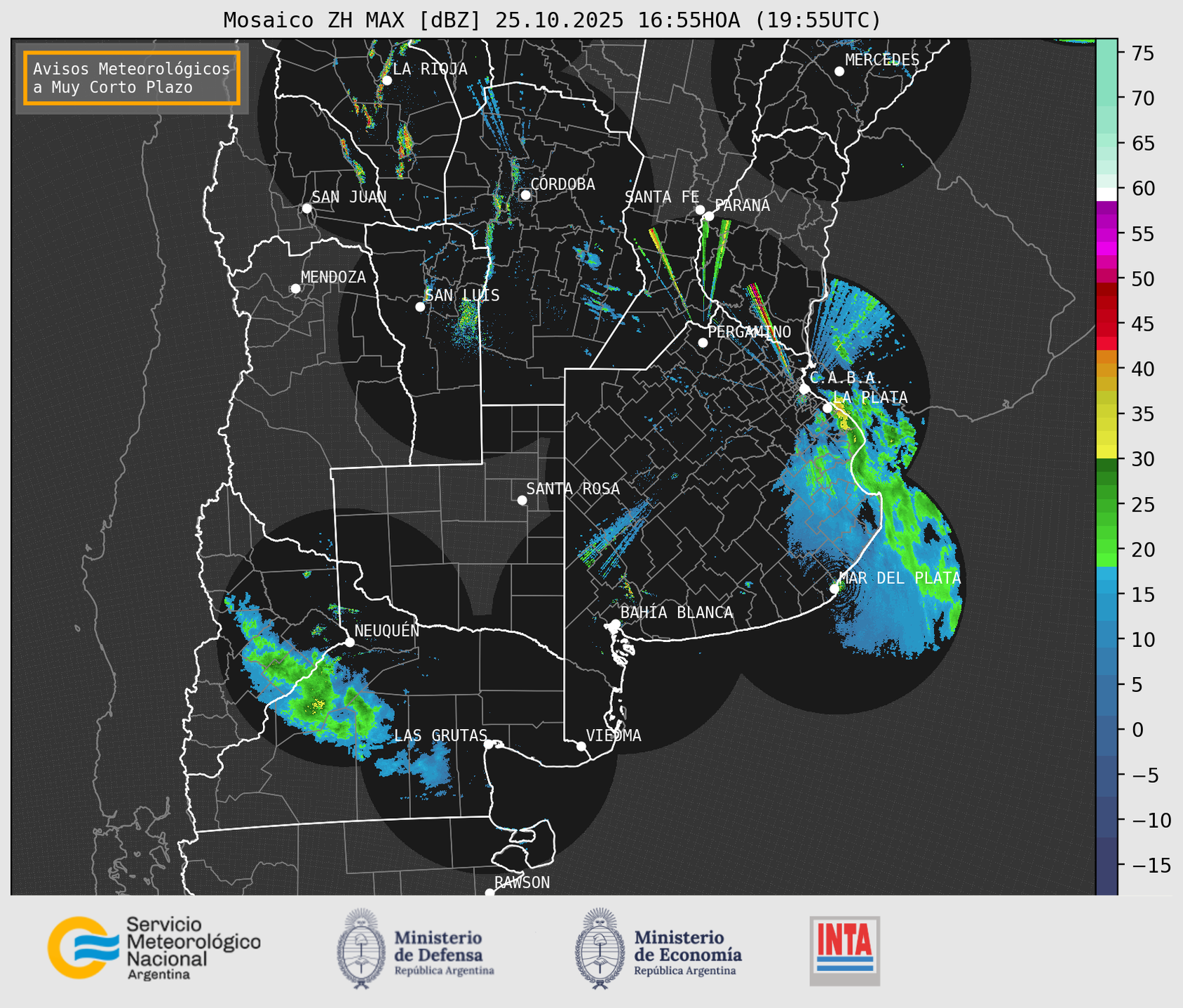Select the Neuquén city marker dot
1183x1008 pixels.
[349, 642]
